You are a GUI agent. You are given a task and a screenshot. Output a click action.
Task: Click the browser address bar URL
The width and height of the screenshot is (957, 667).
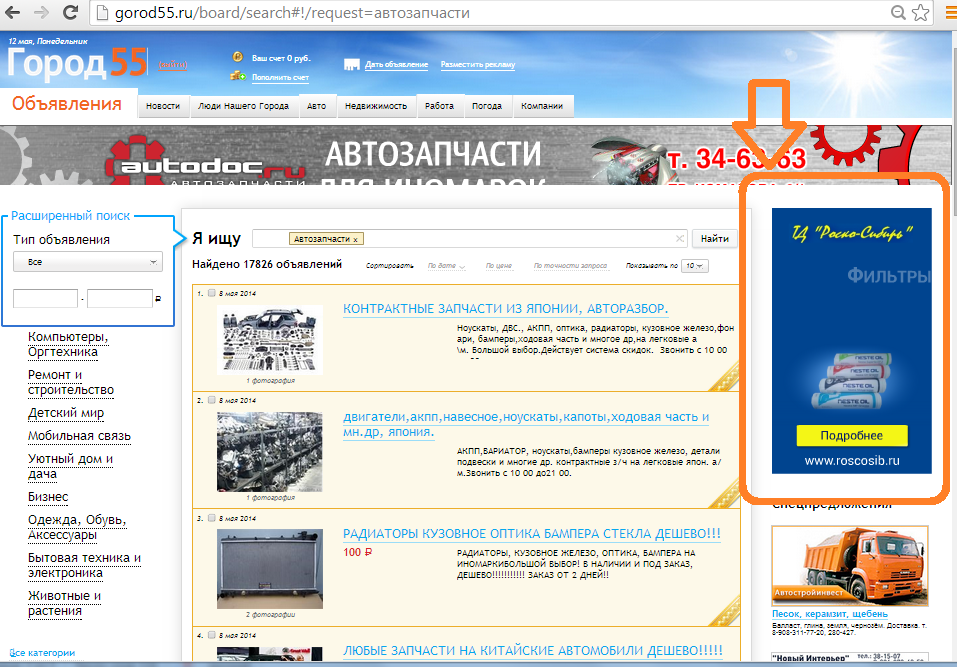click(x=292, y=13)
